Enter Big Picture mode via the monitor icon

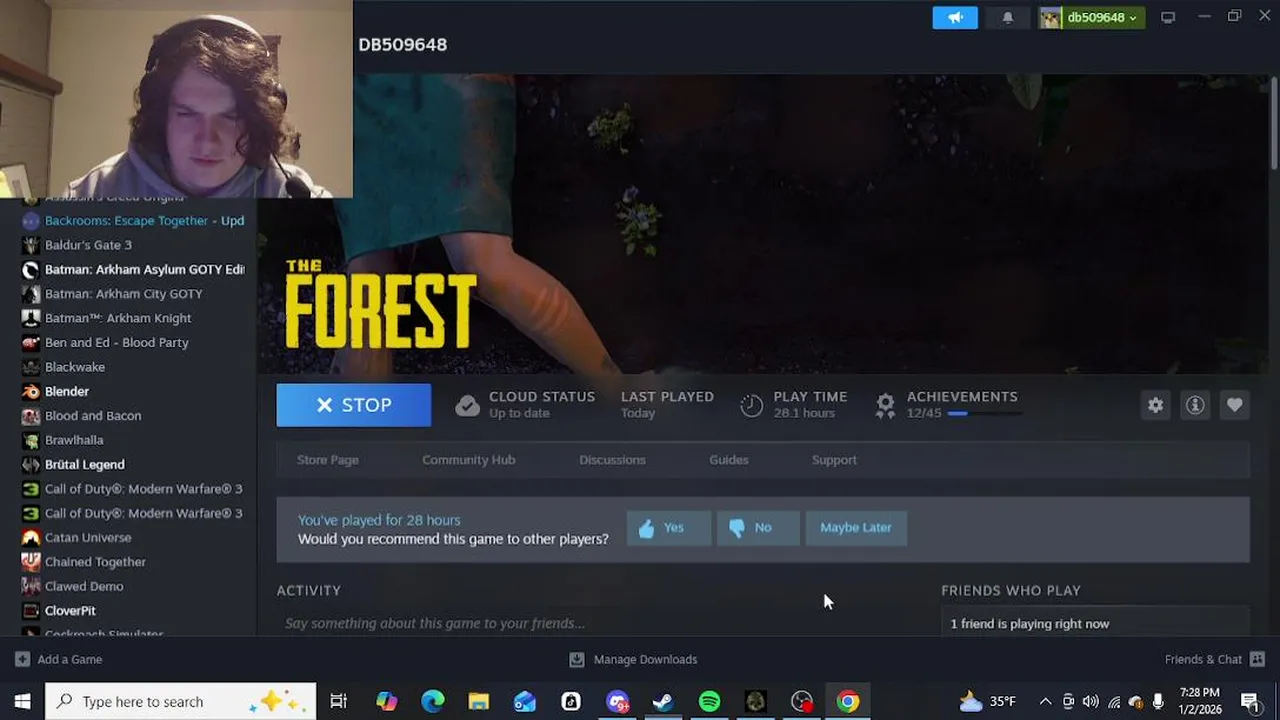pyautogui.click(x=1168, y=17)
